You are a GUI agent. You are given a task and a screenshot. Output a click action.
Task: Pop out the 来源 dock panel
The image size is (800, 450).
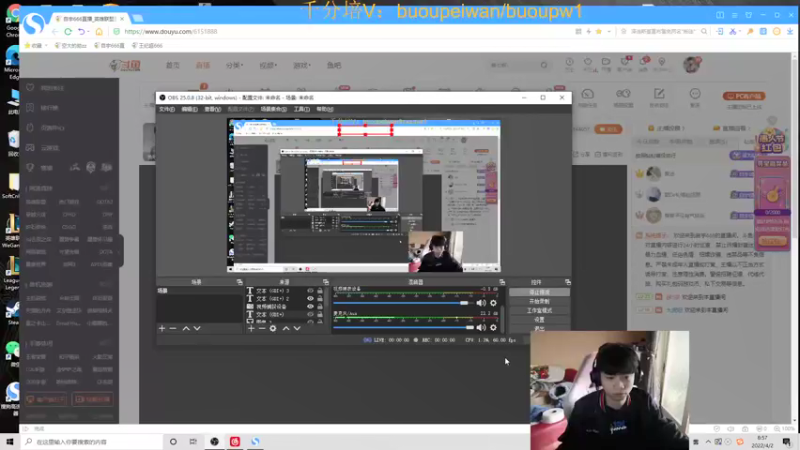326,282
